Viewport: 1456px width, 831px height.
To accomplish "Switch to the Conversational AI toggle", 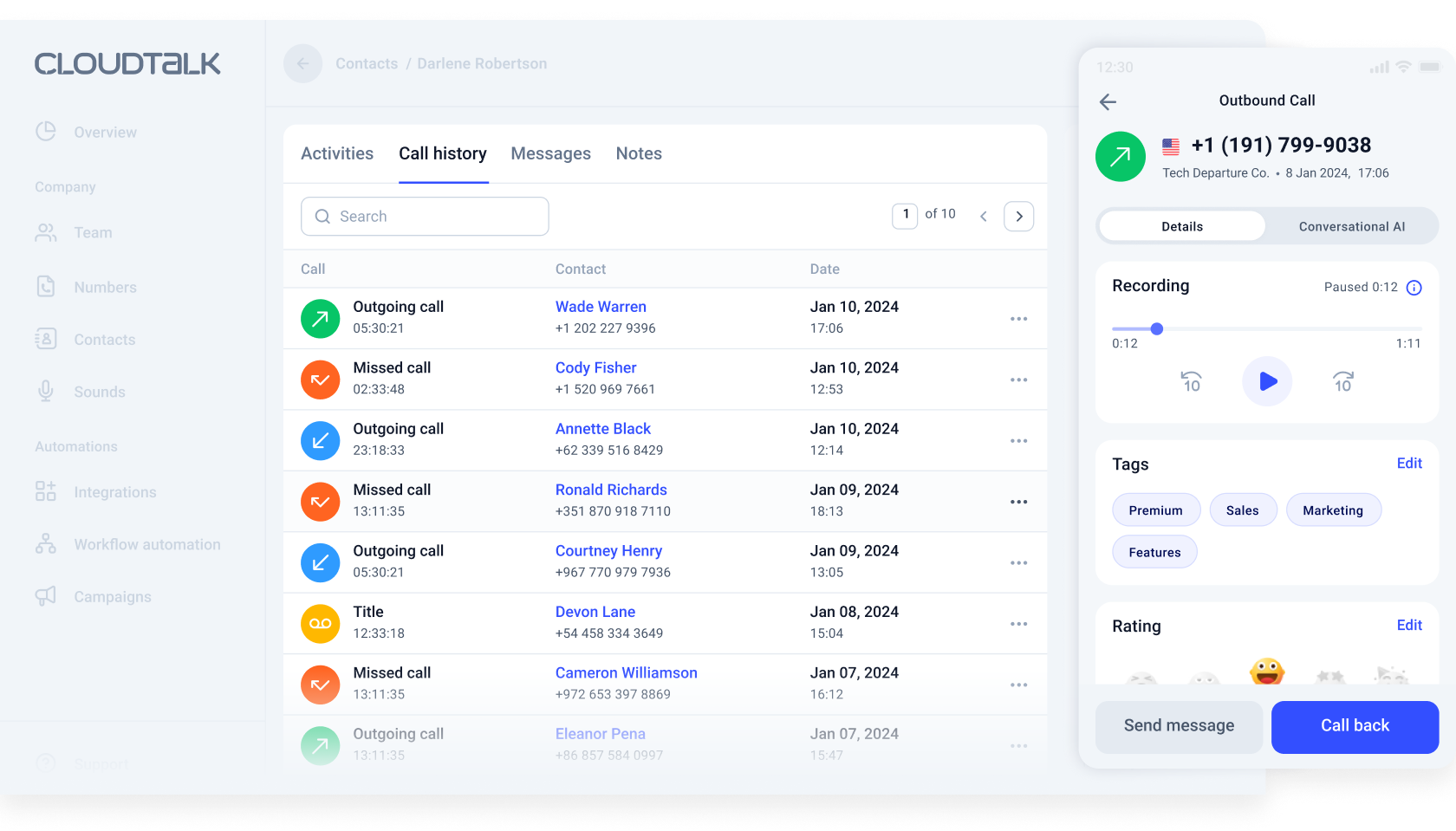I will tap(1351, 227).
